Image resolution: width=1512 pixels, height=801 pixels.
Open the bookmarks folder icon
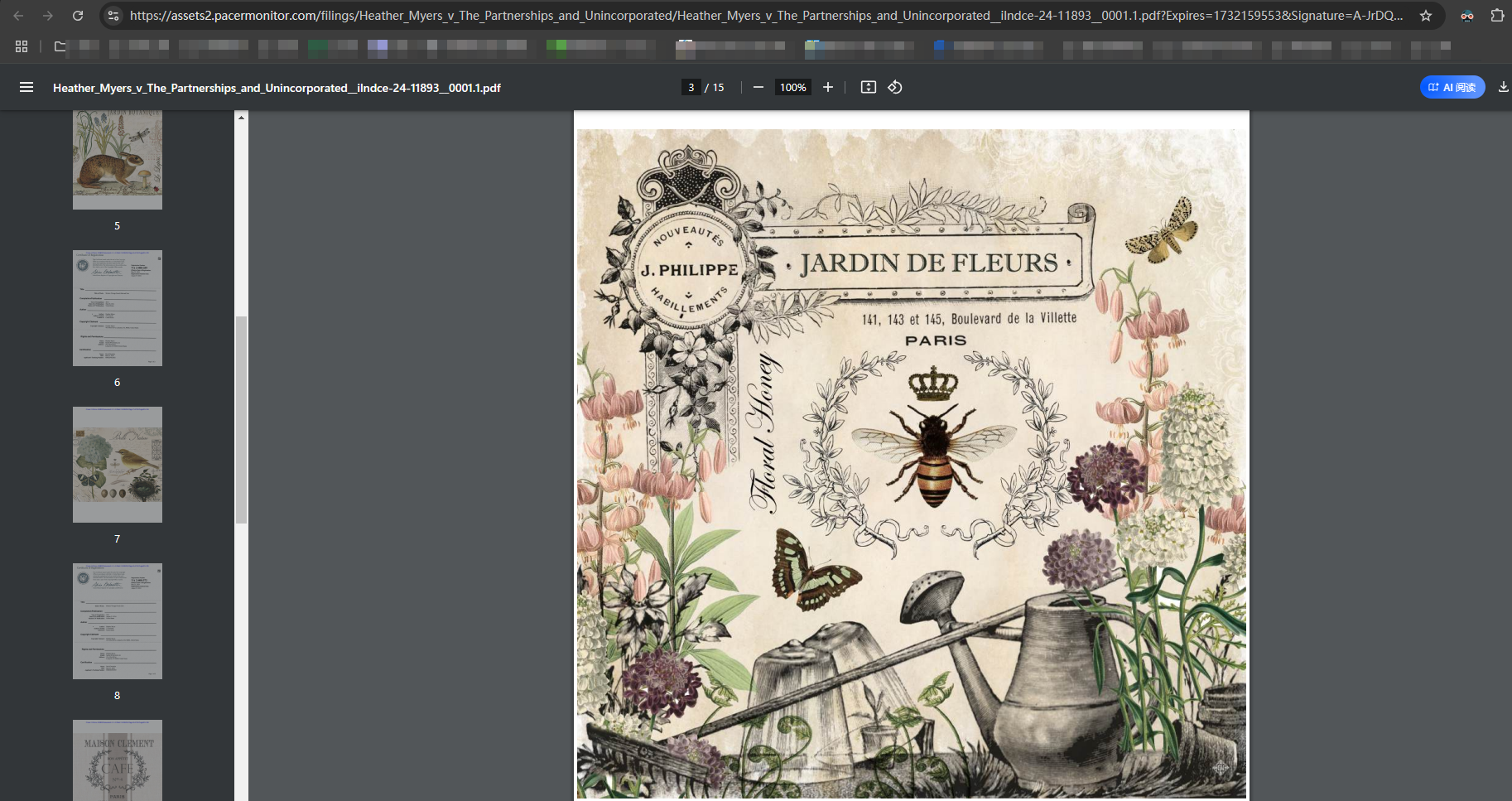[x=60, y=46]
